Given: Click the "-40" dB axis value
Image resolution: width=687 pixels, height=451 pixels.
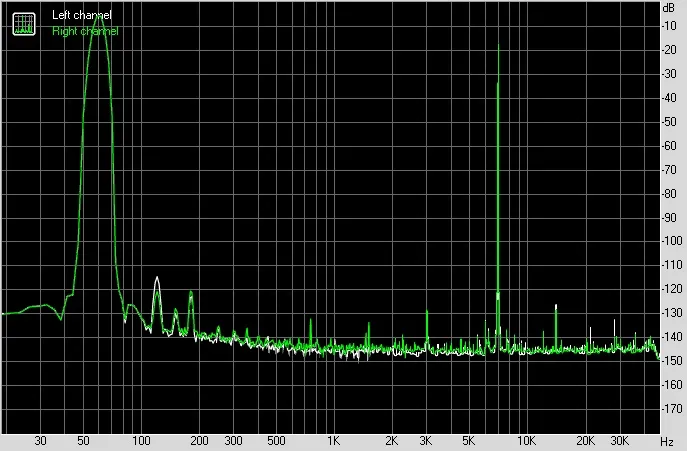Looking at the screenshot, I should click(x=669, y=98).
